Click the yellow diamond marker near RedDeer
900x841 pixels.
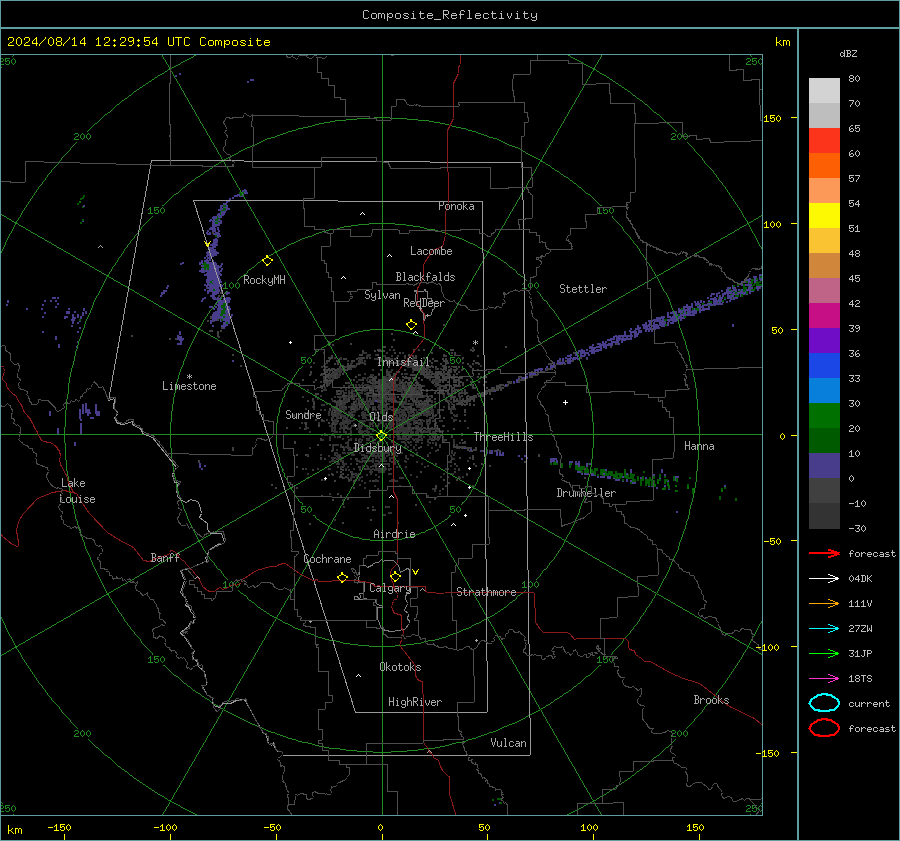(411, 325)
